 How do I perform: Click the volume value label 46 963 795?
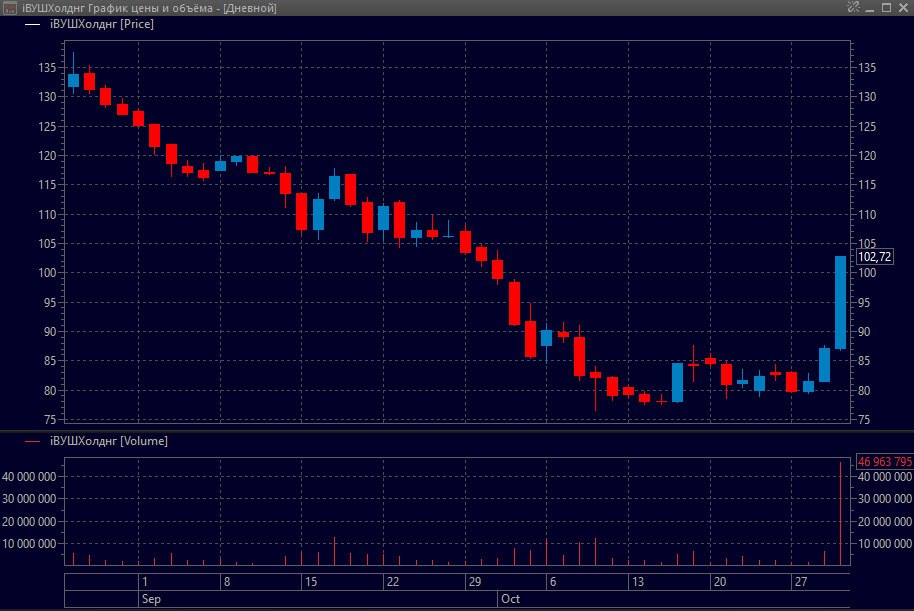884,461
